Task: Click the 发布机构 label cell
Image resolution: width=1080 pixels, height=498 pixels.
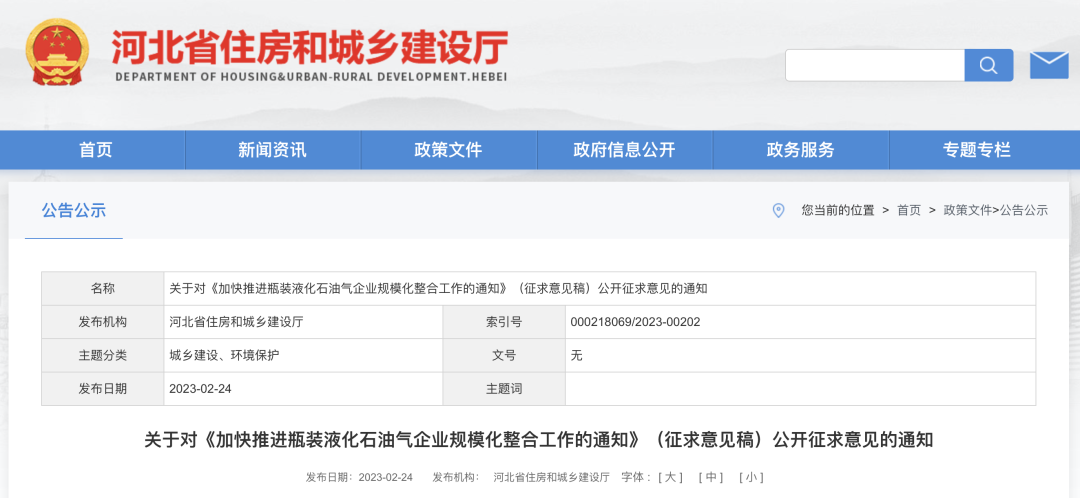Action: pos(103,322)
